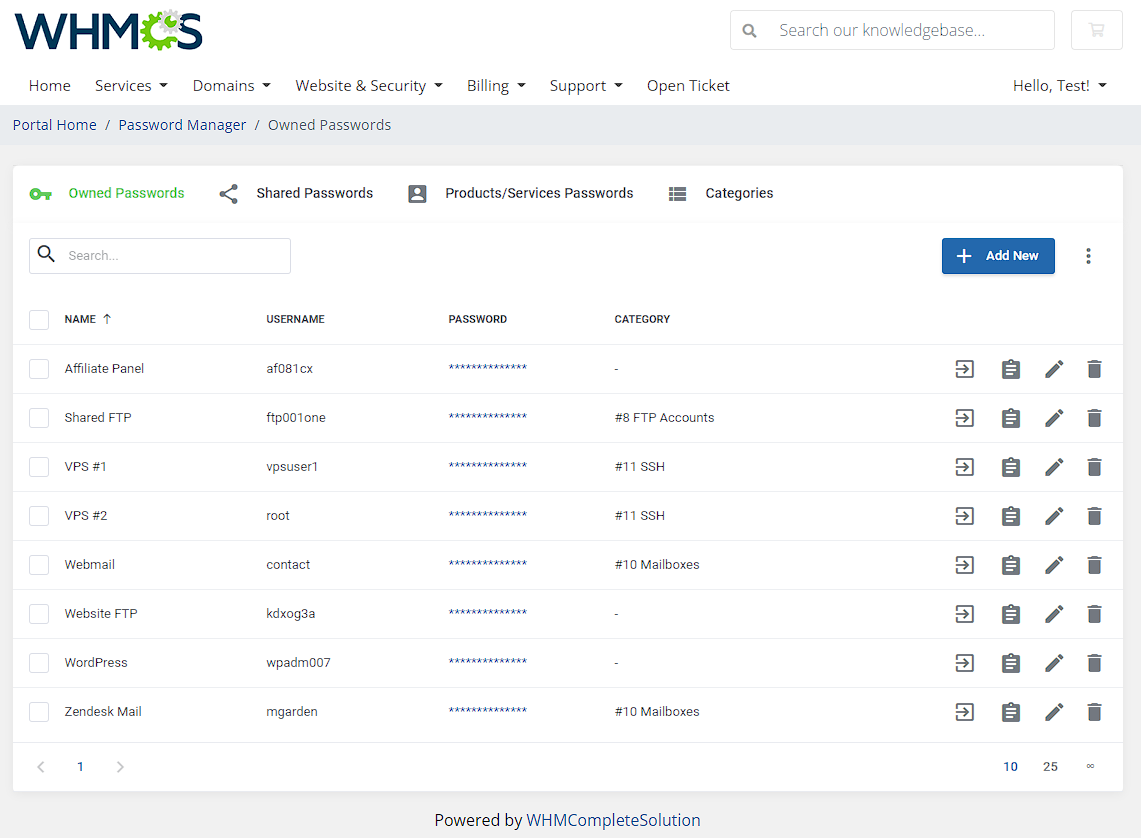The height and width of the screenshot is (838, 1141).
Task: Delete the Shared FTP entry
Action: pos(1094,418)
